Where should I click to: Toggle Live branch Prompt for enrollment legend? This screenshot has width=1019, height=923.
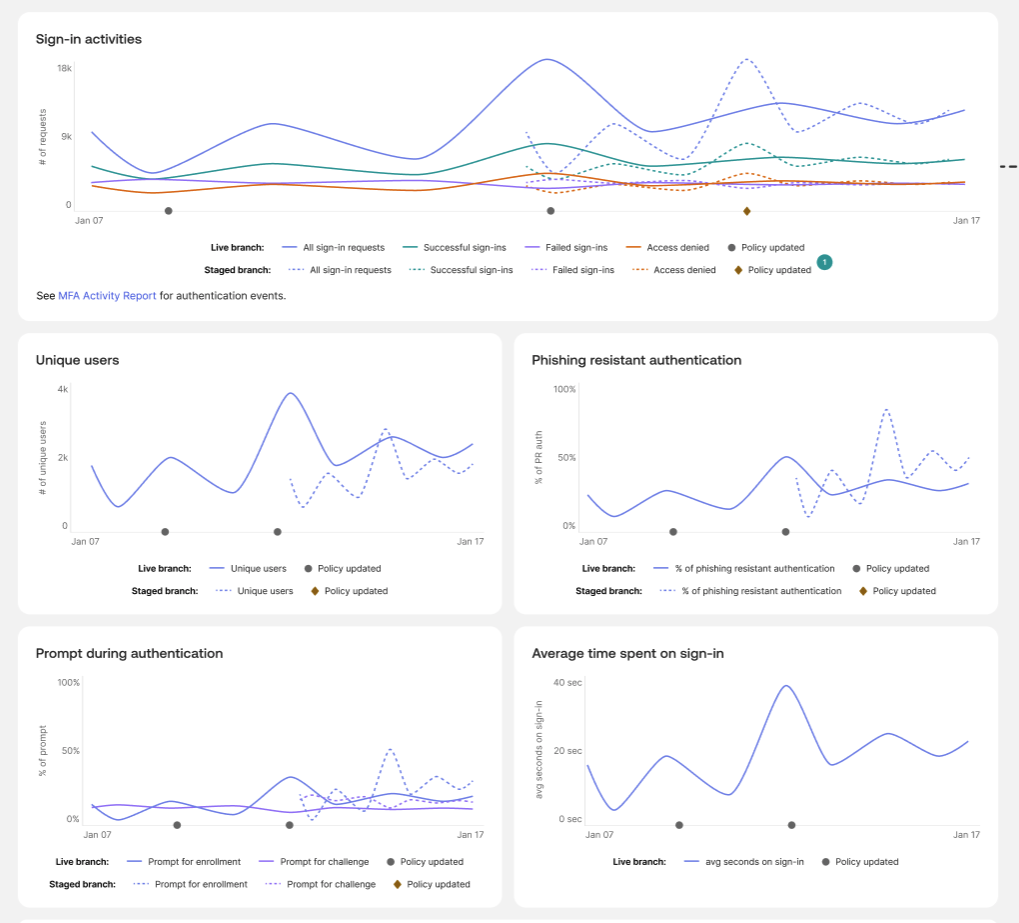[184, 862]
